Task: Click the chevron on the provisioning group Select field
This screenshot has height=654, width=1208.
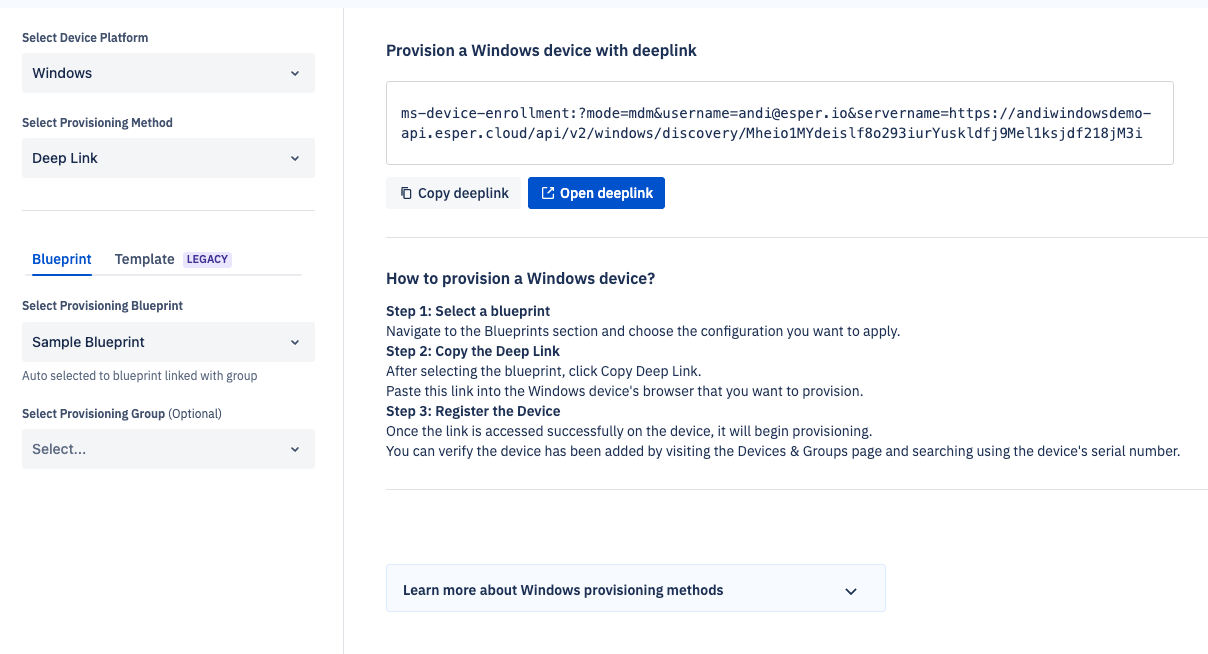Action: click(295, 449)
